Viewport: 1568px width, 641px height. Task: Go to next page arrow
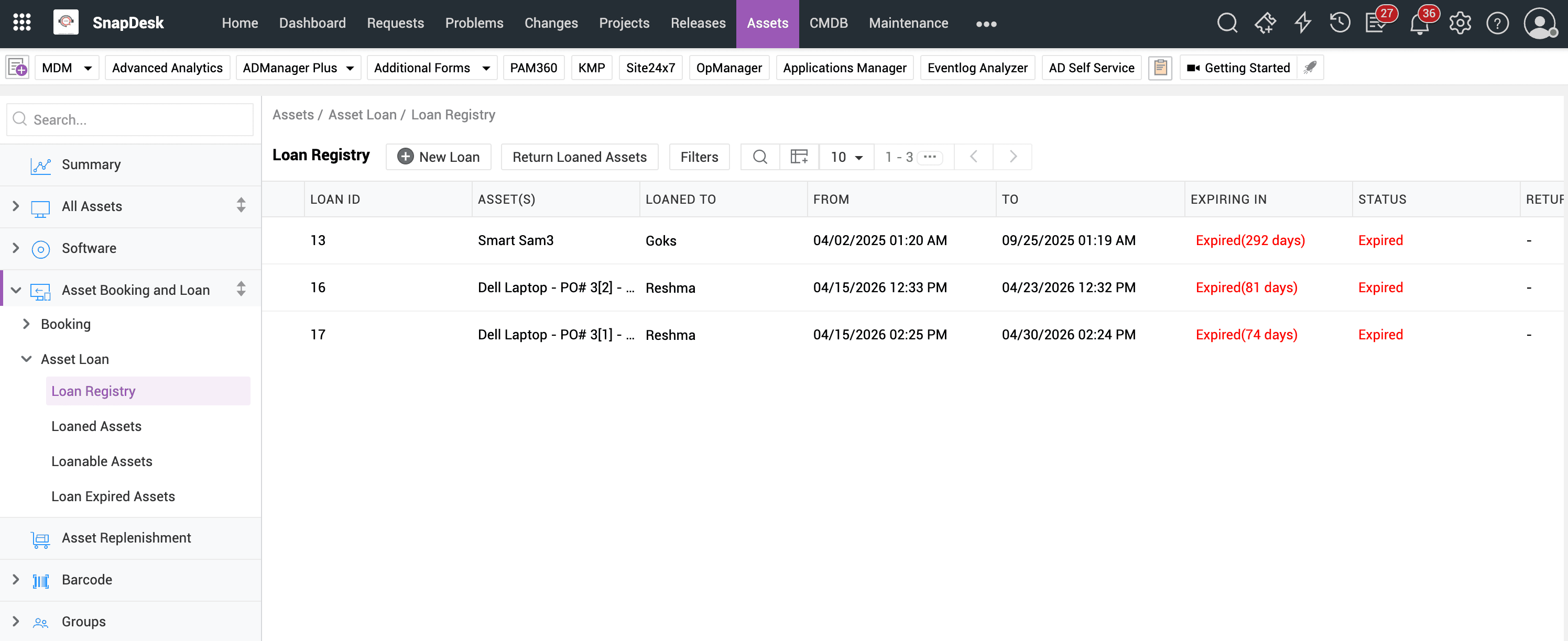click(x=1013, y=157)
